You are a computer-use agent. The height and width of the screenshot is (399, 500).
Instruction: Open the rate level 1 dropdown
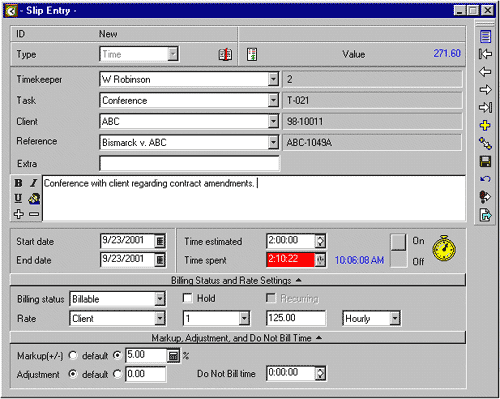pyautogui.click(x=244, y=318)
